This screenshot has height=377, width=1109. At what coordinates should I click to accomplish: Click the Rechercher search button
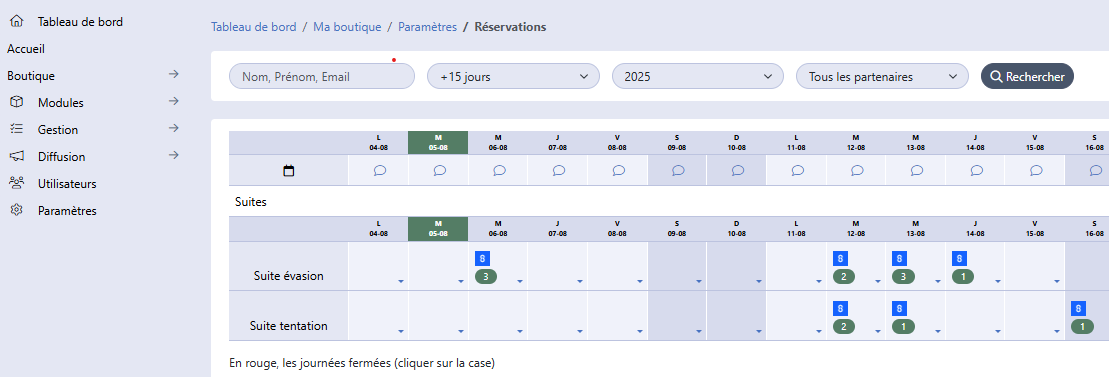[1027, 76]
